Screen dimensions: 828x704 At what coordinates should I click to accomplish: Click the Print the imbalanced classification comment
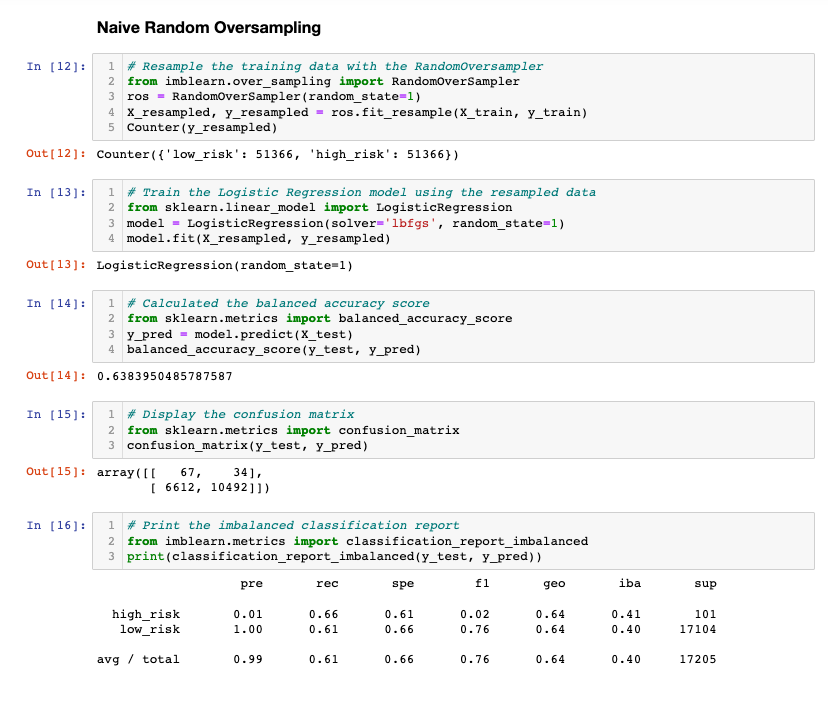[293, 525]
